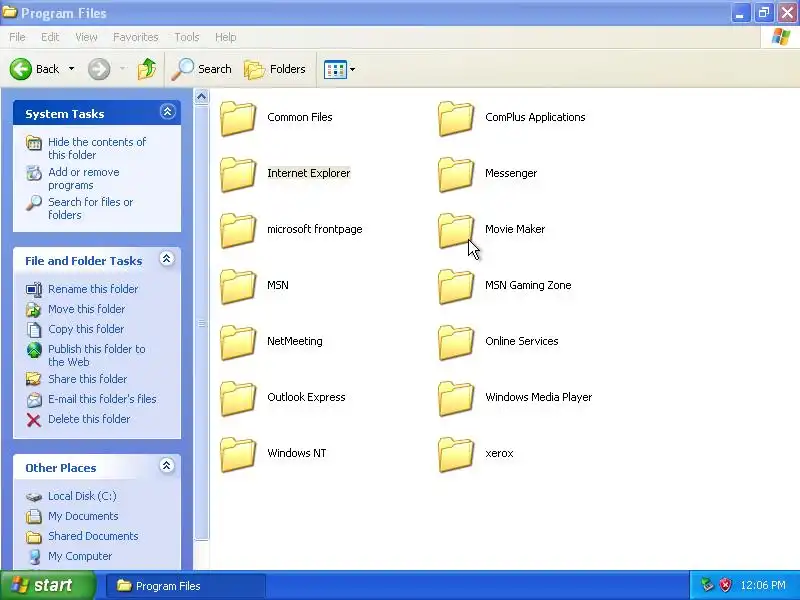This screenshot has height=600, width=800.
Task: Click Hide the contents of this folder
Action: coord(97,148)
